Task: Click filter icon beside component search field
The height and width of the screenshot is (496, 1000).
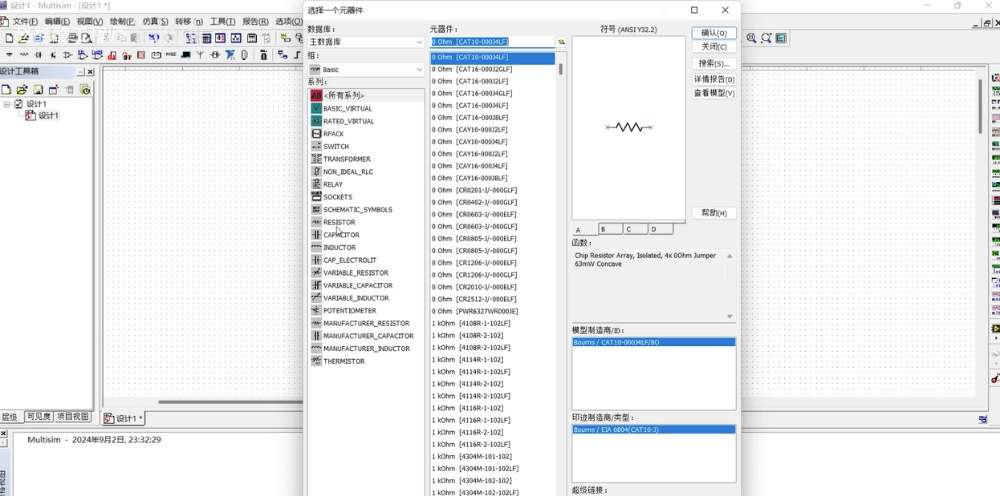Action: 561,41
